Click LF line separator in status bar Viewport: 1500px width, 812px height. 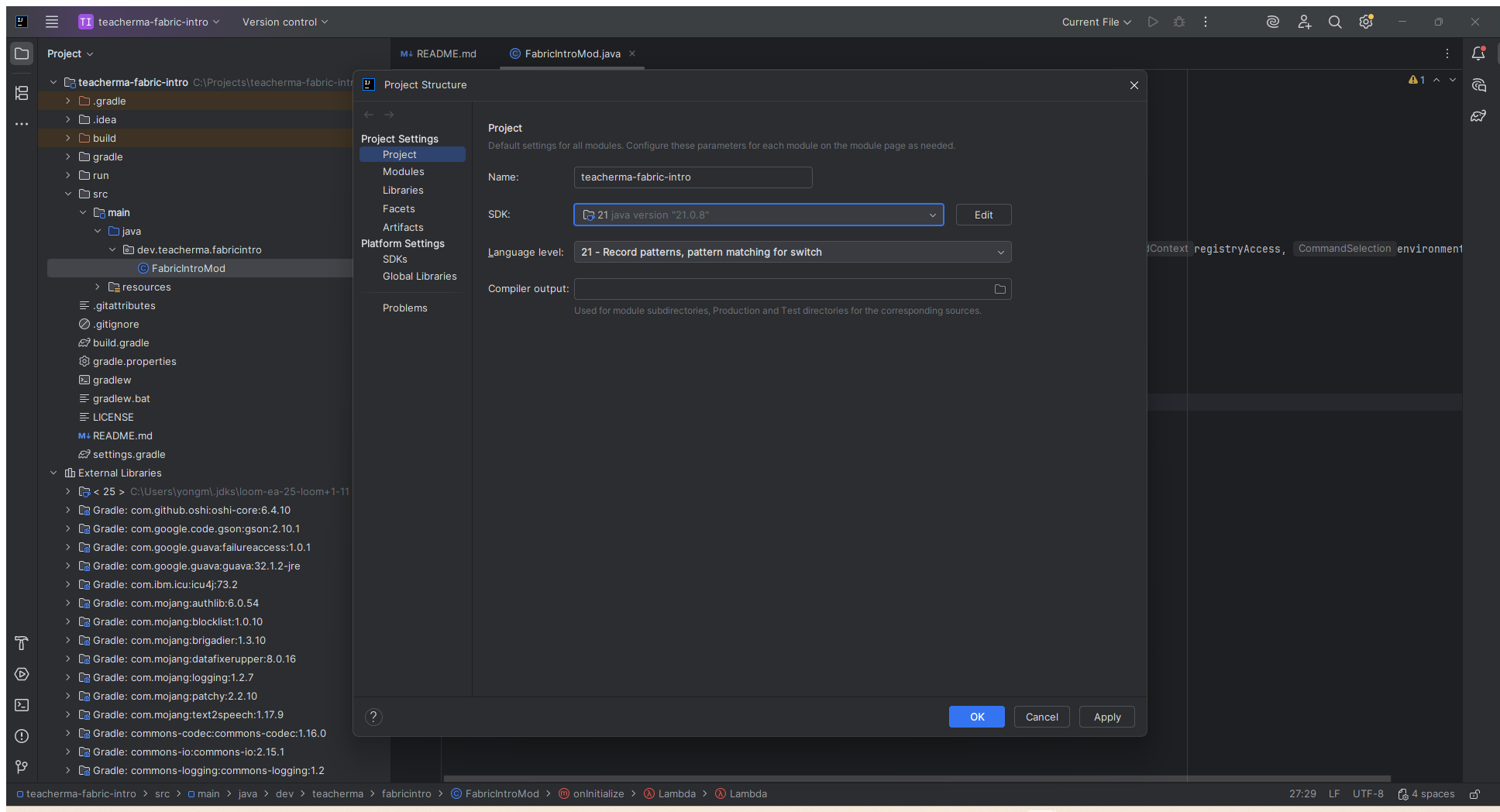pos(1334,794)
